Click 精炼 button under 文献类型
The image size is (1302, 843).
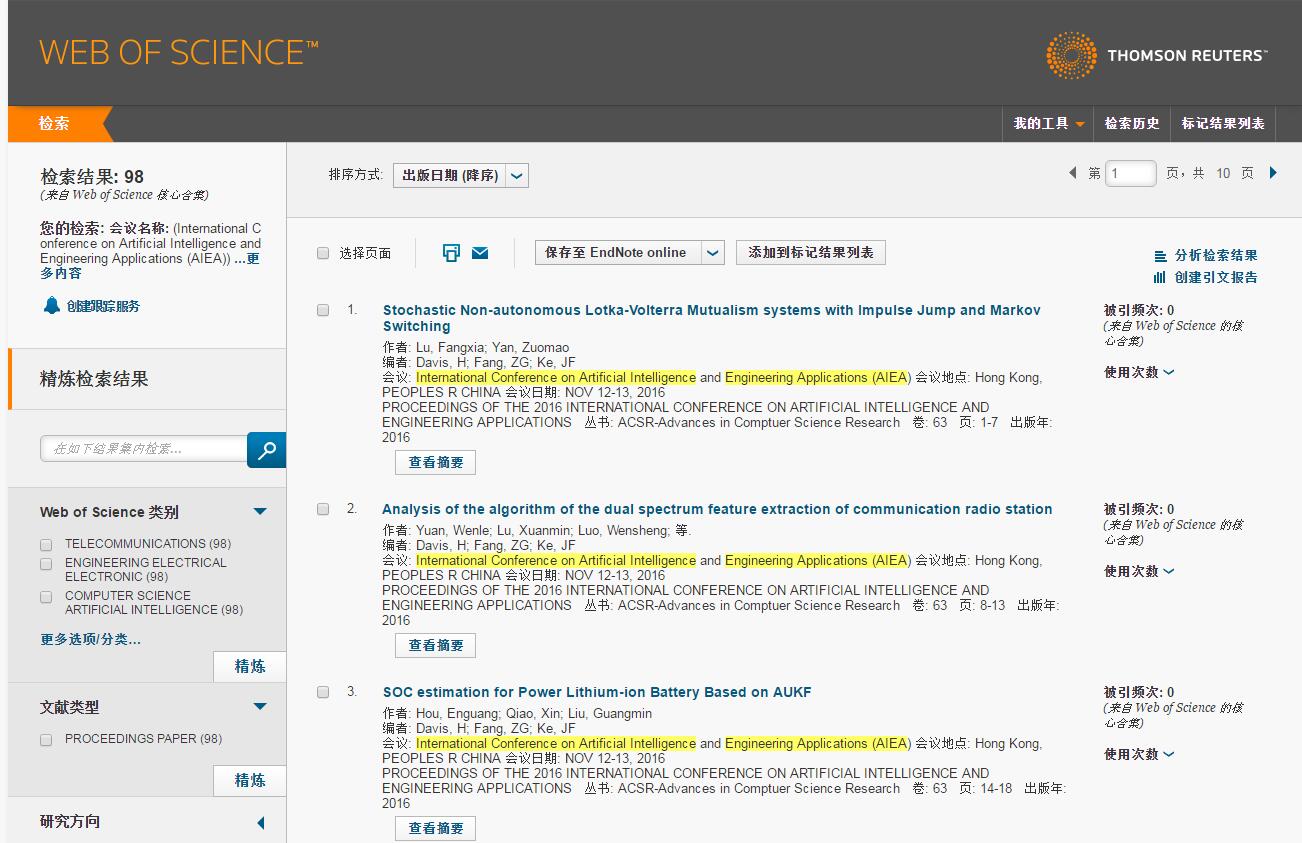point(250,781)
